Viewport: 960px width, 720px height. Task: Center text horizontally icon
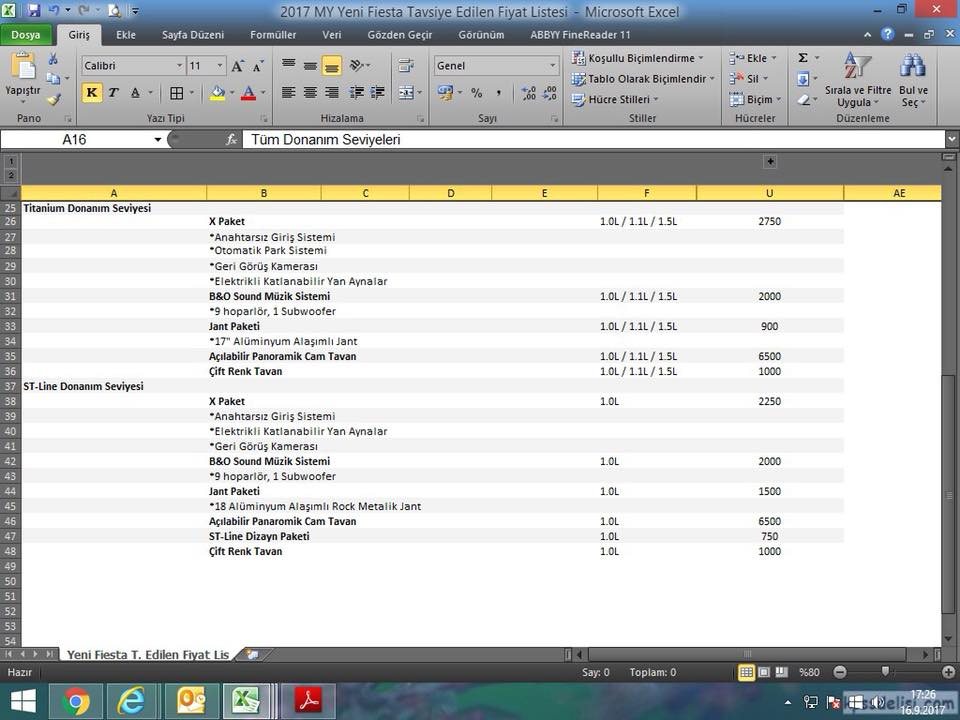310,92
